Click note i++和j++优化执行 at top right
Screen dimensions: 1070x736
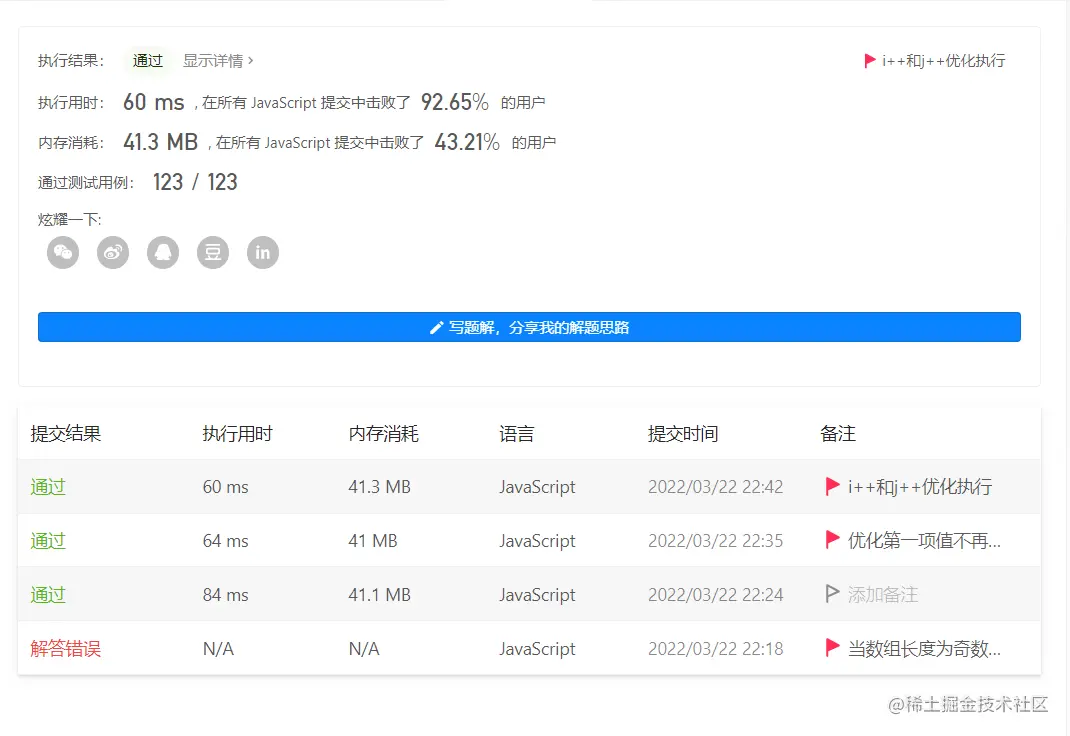943,61
